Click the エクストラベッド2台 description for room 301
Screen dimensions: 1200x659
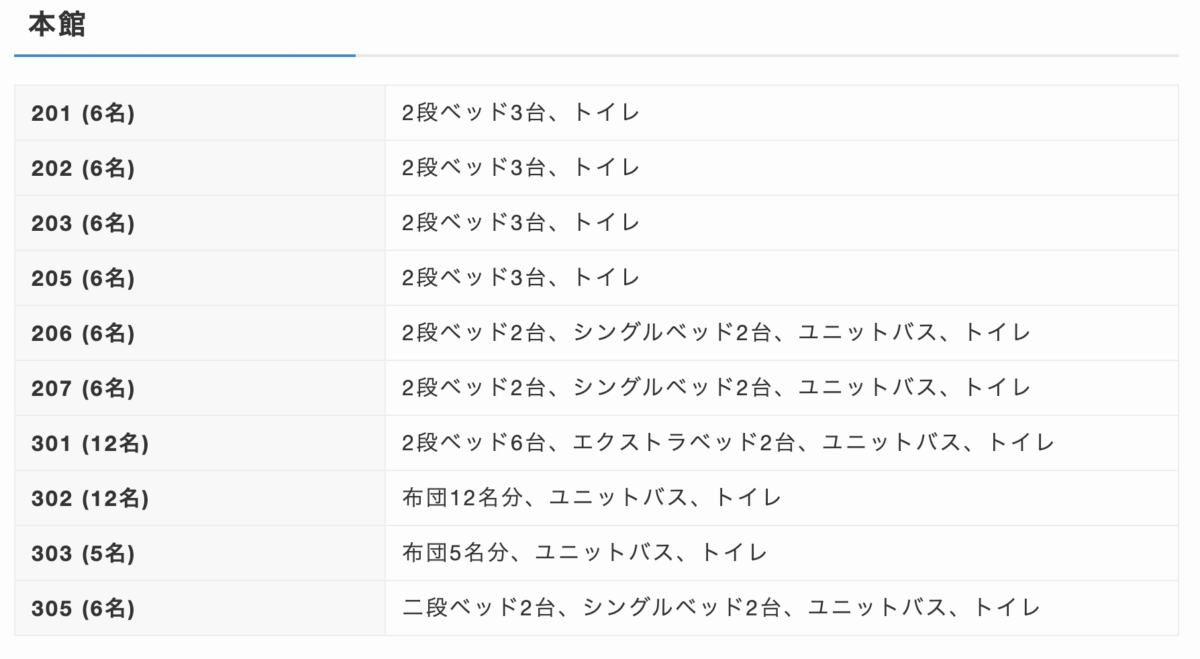click(728, 444)
